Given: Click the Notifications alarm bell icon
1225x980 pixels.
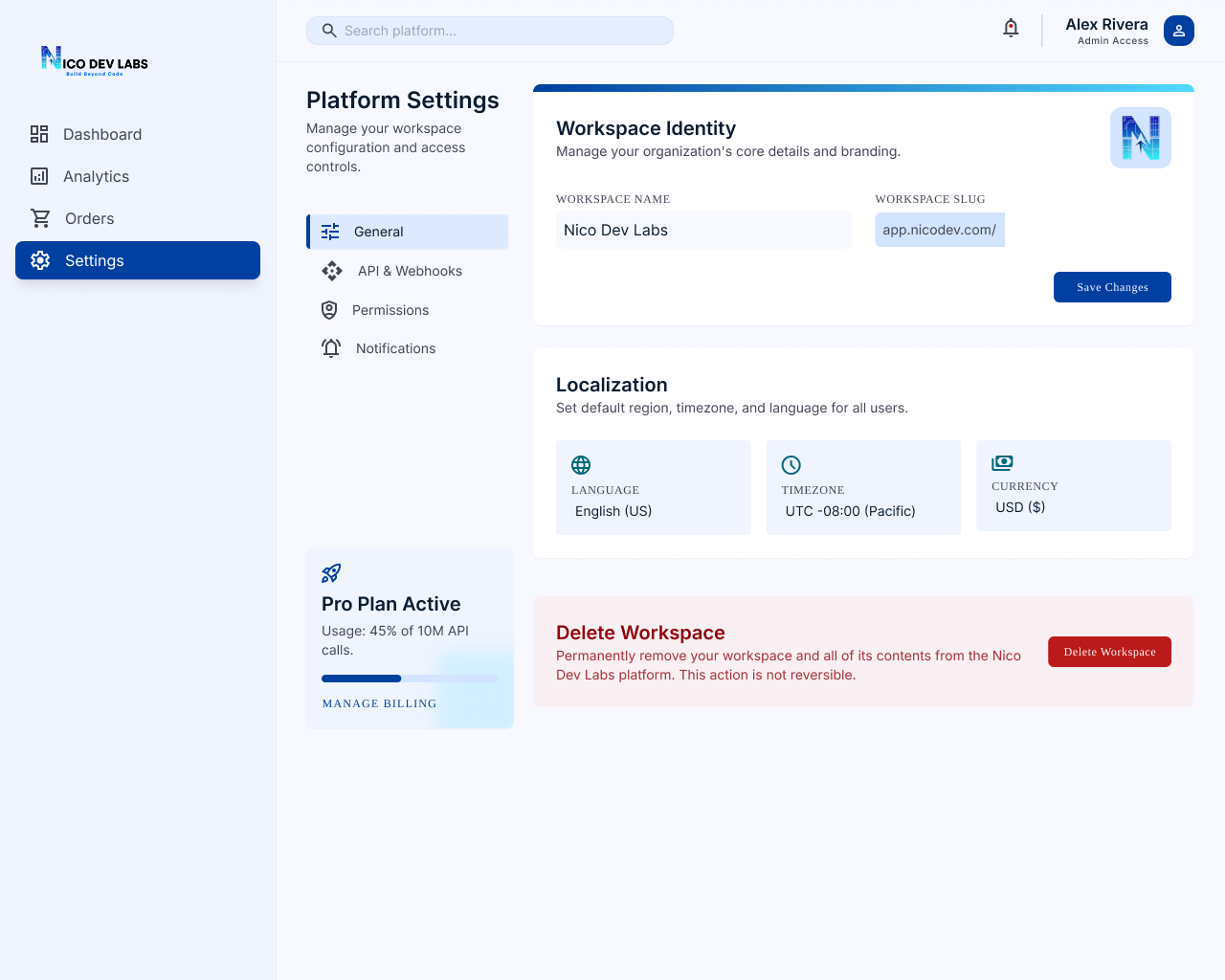Looking at the screenshot, I should (x=331, y=348).
